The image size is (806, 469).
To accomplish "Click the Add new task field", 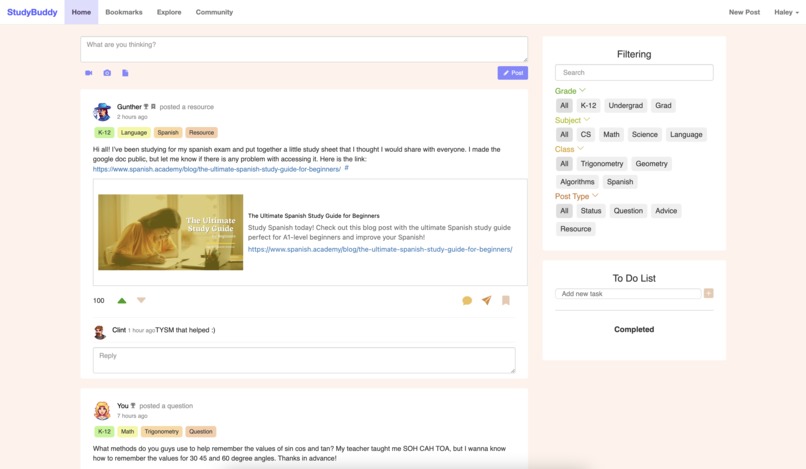I will (628, 294).
